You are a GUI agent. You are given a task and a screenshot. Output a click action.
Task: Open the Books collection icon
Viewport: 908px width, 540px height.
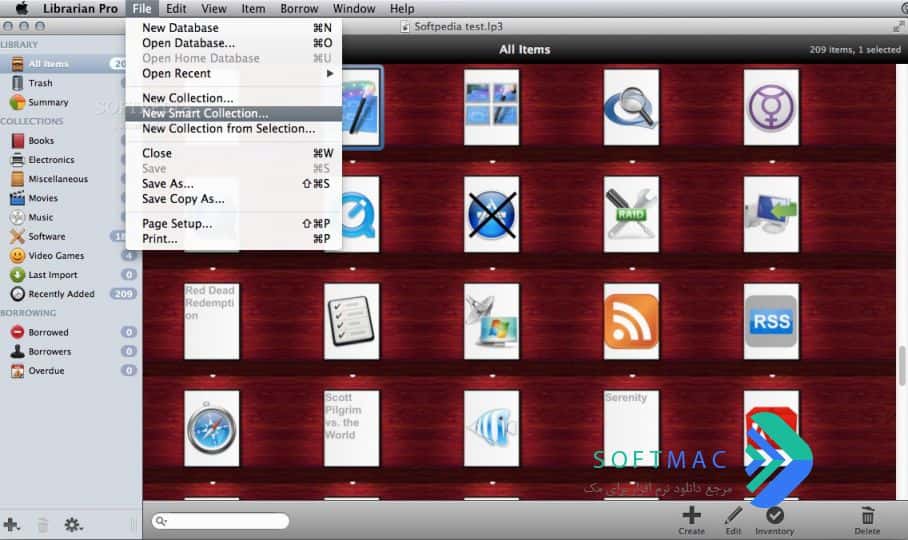click(18, 141)
